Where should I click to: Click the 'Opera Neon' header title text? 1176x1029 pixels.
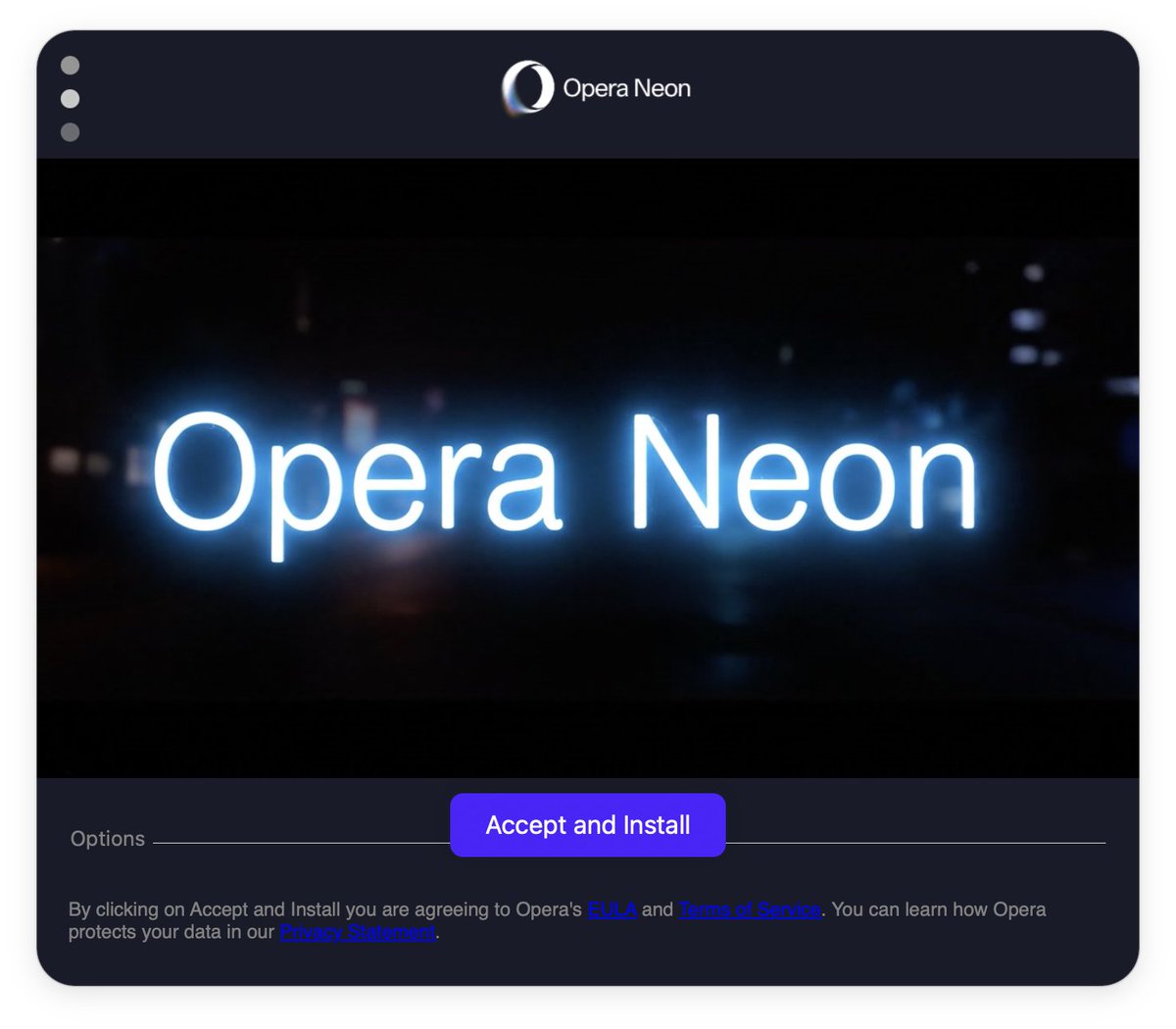pos(627,88)
